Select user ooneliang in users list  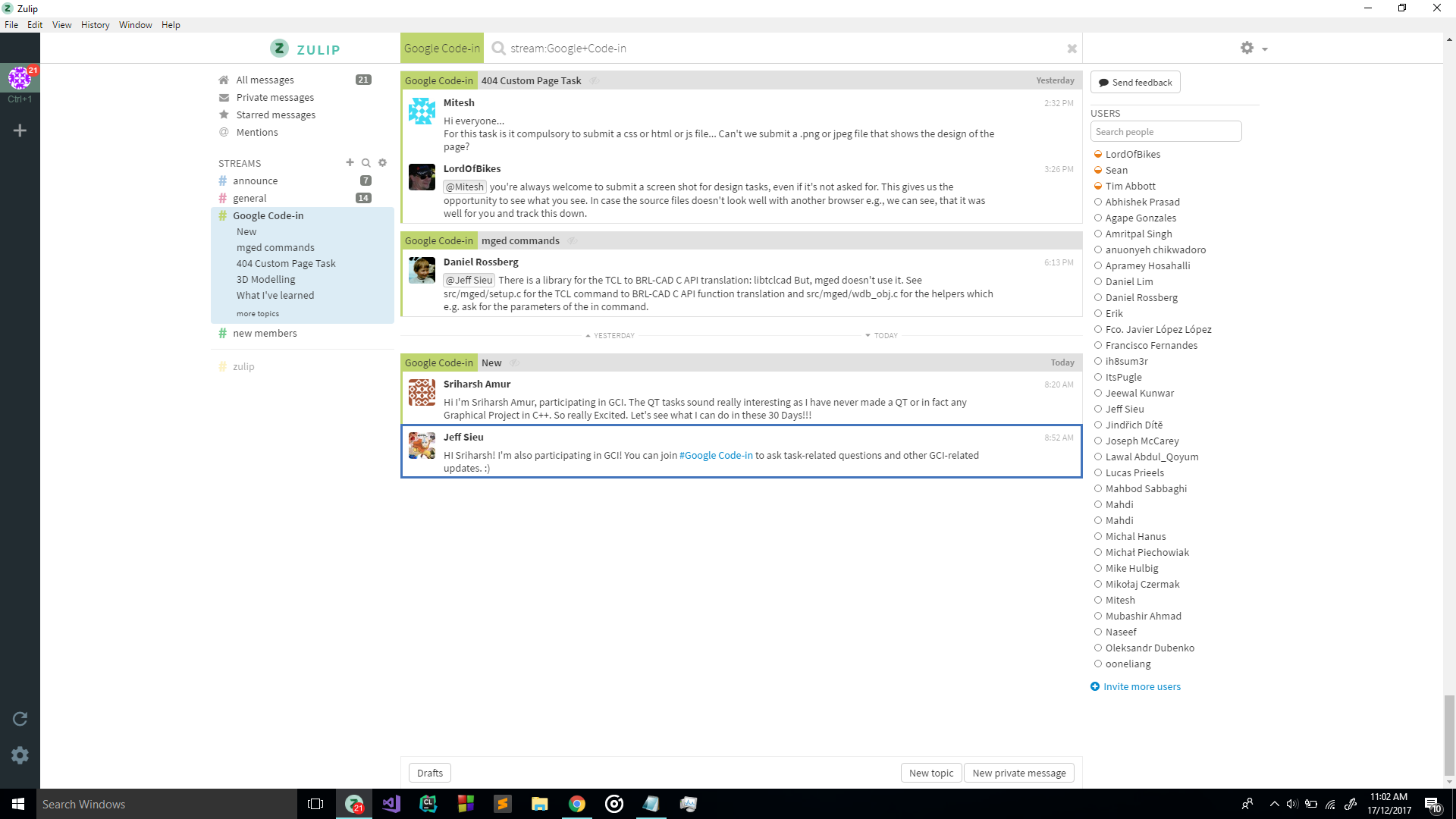pyautogui.click(x=1128, y=664)
